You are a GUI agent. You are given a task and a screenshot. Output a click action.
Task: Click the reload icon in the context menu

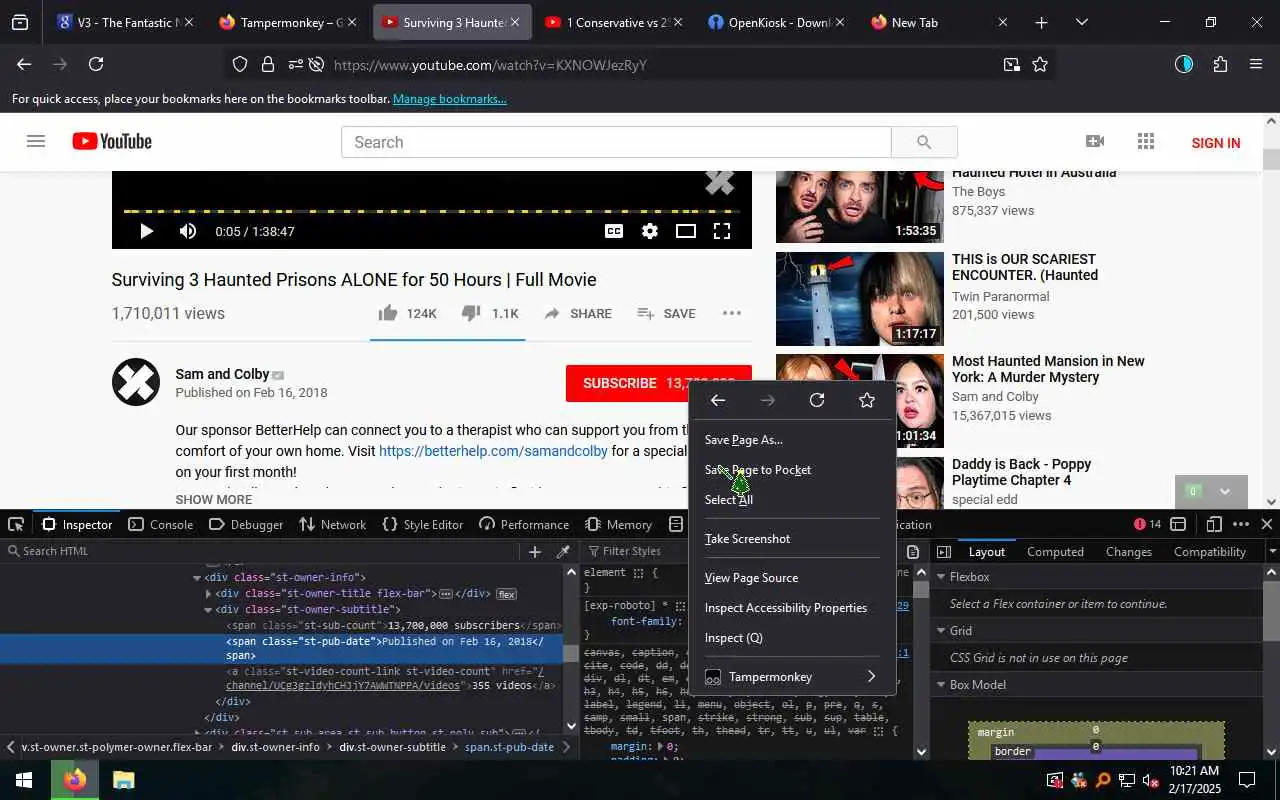pos(817,400)
